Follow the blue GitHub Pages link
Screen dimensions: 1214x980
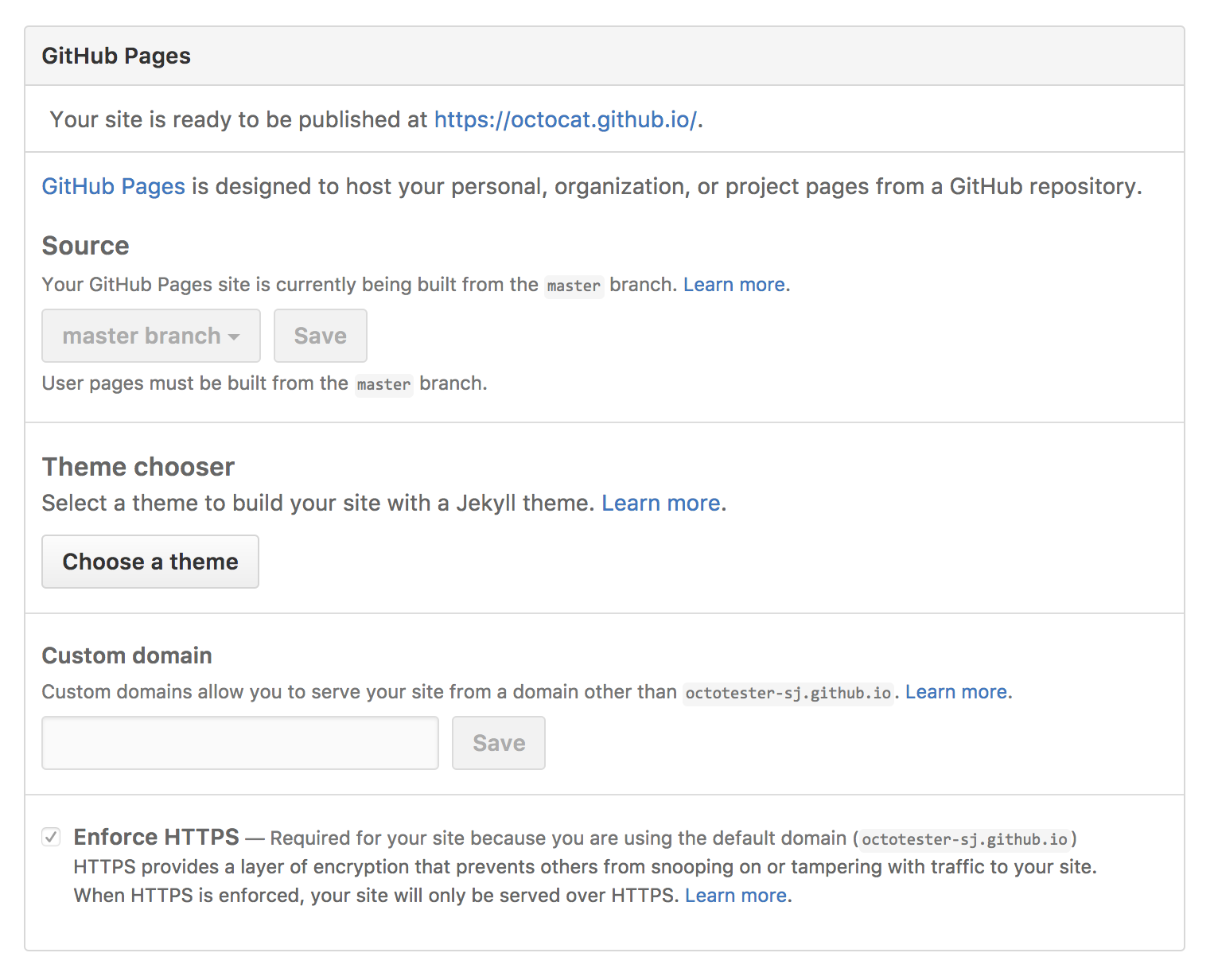coord(114,186)
